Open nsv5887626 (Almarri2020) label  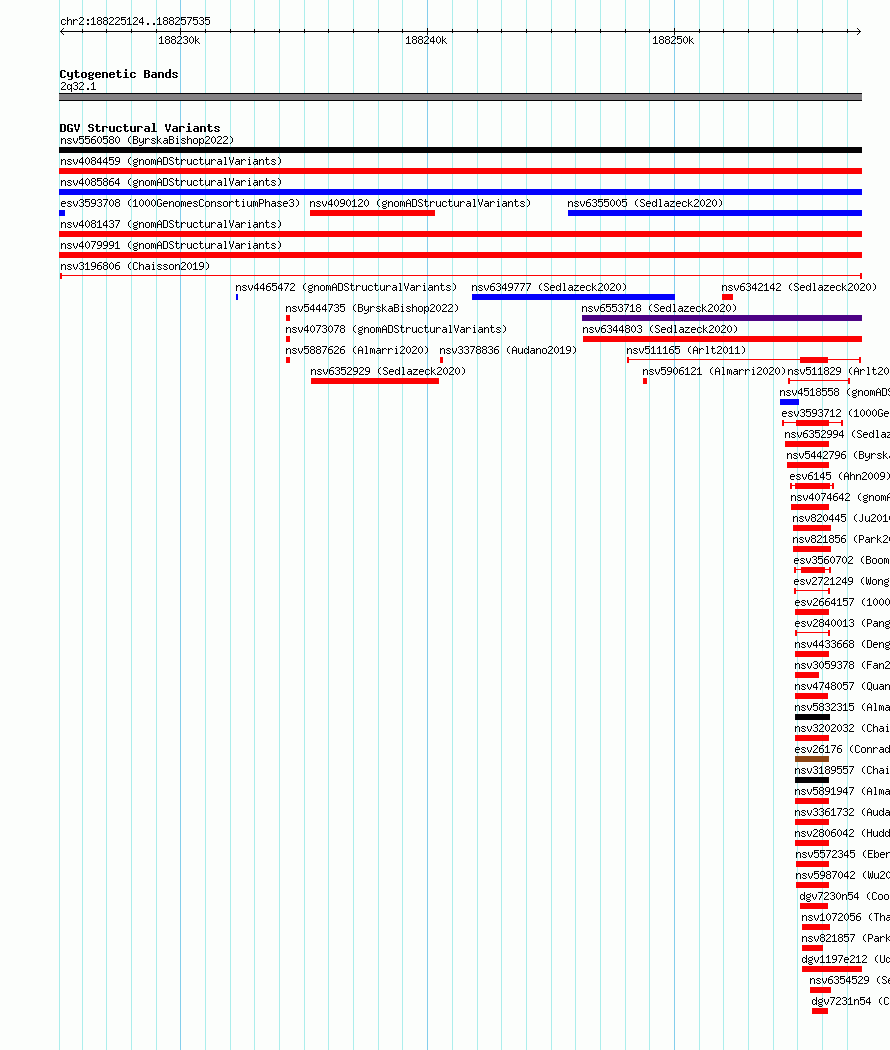pos(357,350)
